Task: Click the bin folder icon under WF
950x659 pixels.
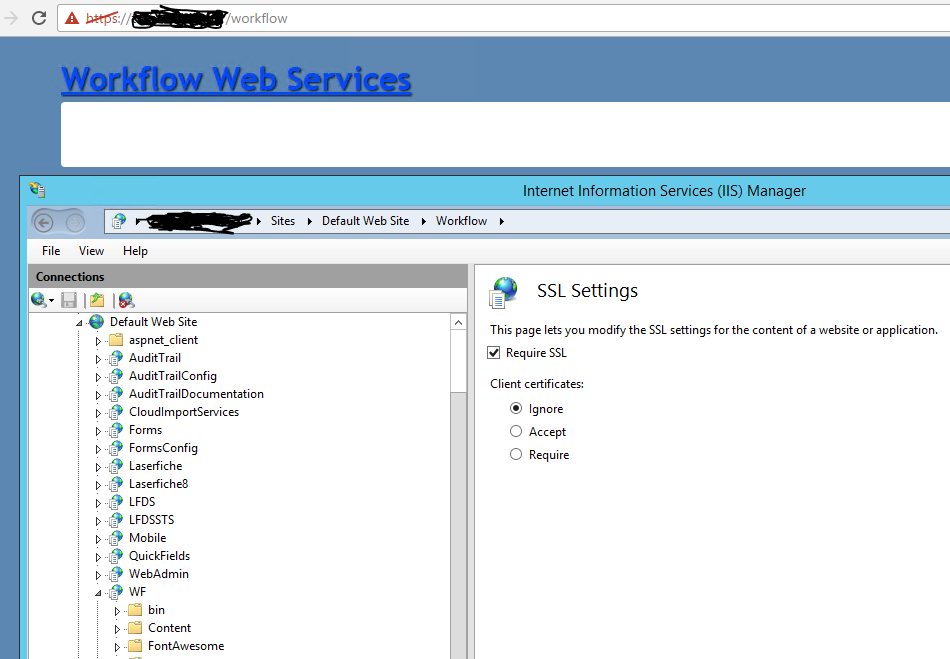Action: [x=135, y=610]
